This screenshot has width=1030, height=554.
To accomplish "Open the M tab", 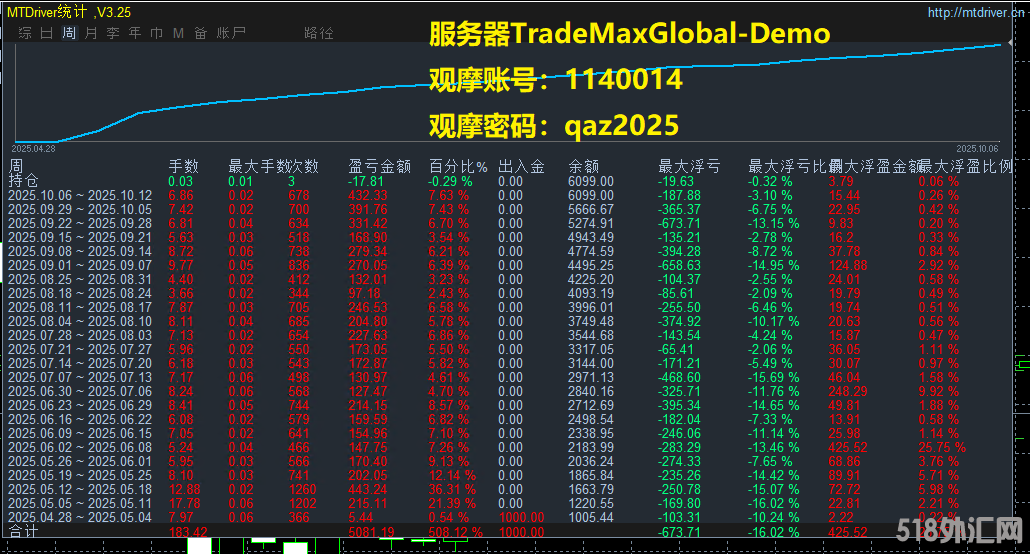I will (x=178, y=33).
